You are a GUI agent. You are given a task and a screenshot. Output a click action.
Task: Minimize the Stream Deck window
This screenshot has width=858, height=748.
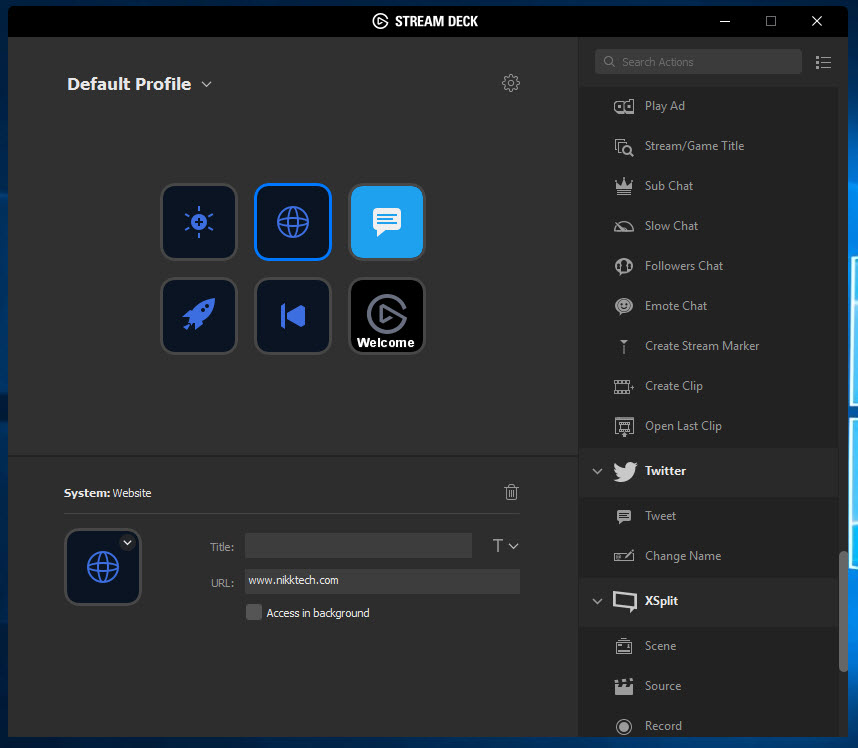click(725, 21)
